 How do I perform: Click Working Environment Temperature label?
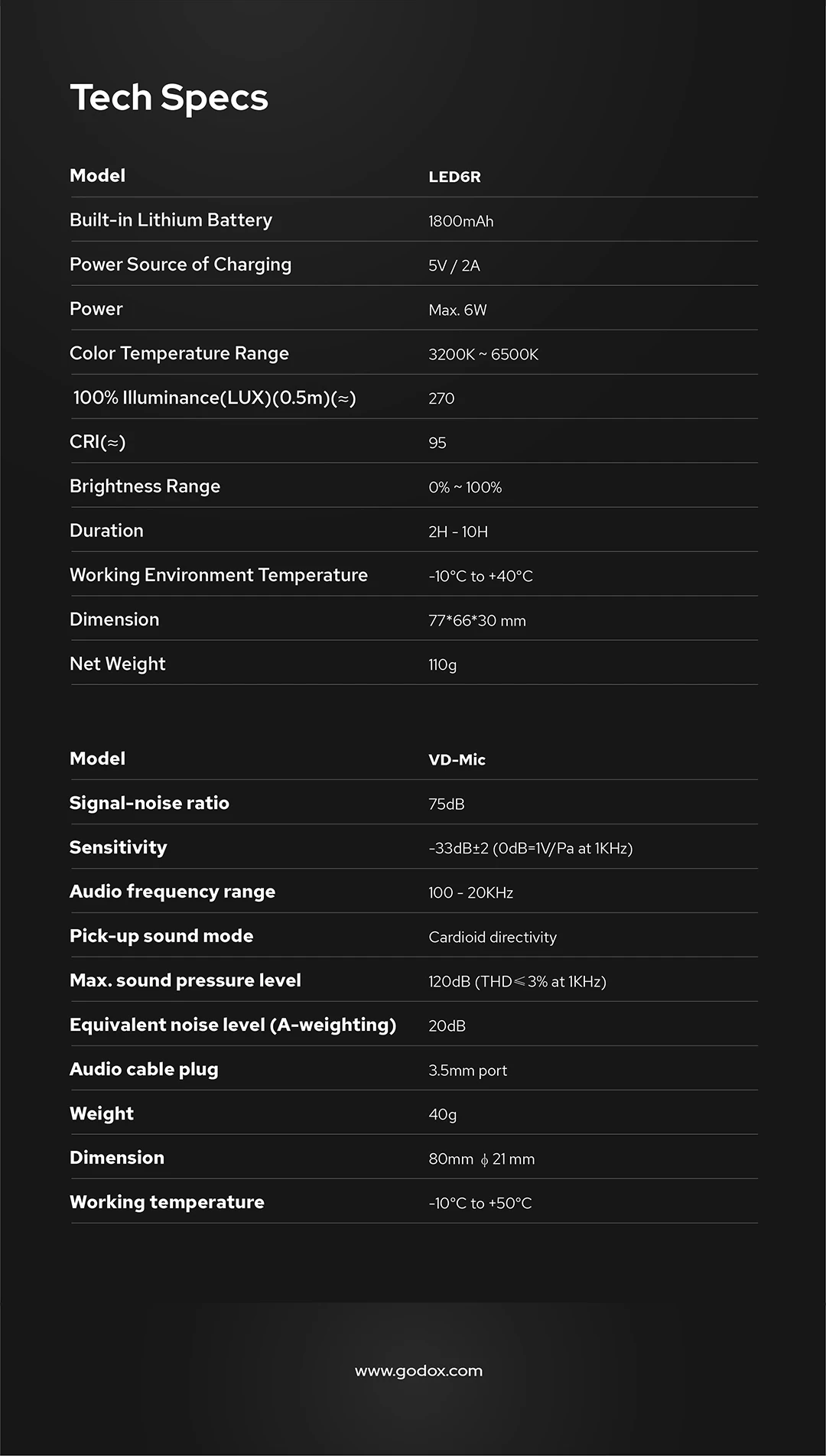tap(219, 575)
